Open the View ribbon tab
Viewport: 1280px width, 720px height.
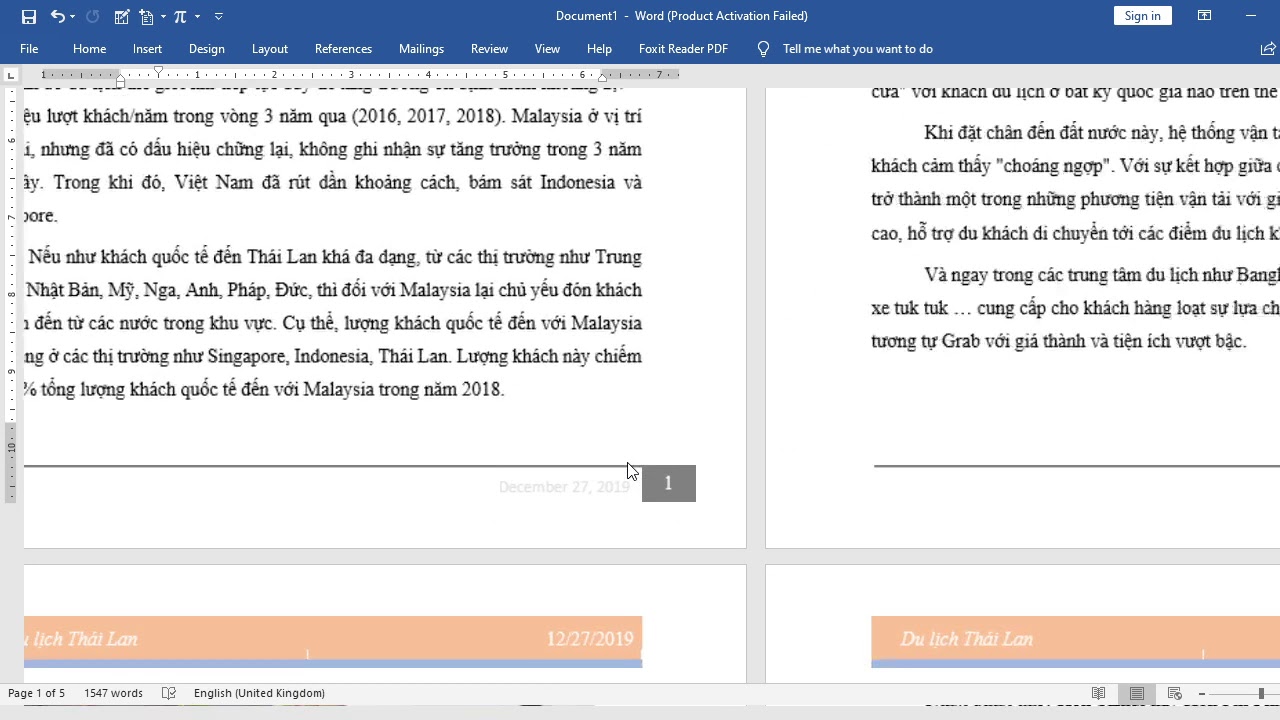547,49
